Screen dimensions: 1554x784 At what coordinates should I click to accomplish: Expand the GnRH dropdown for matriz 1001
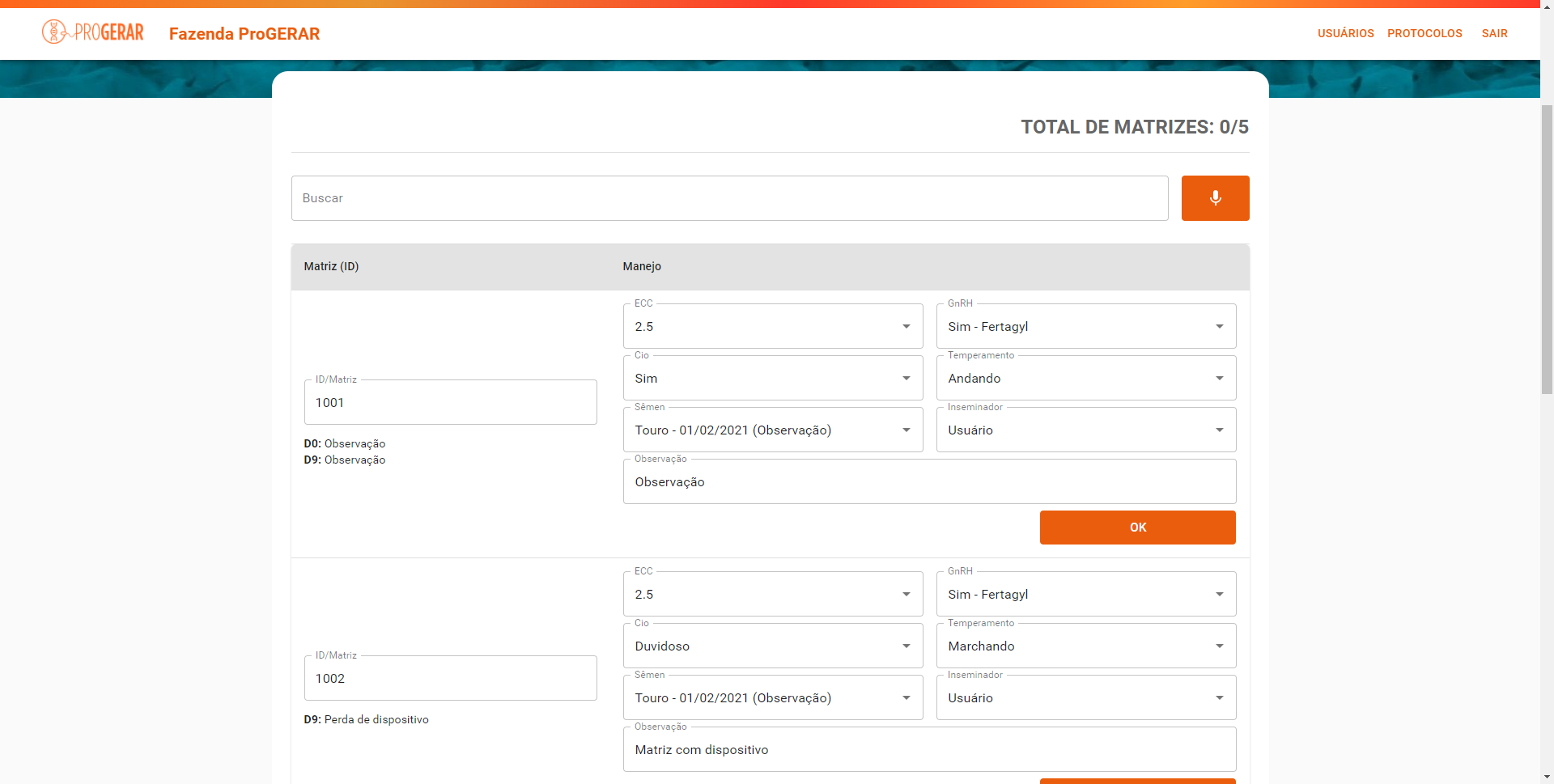1085,327
